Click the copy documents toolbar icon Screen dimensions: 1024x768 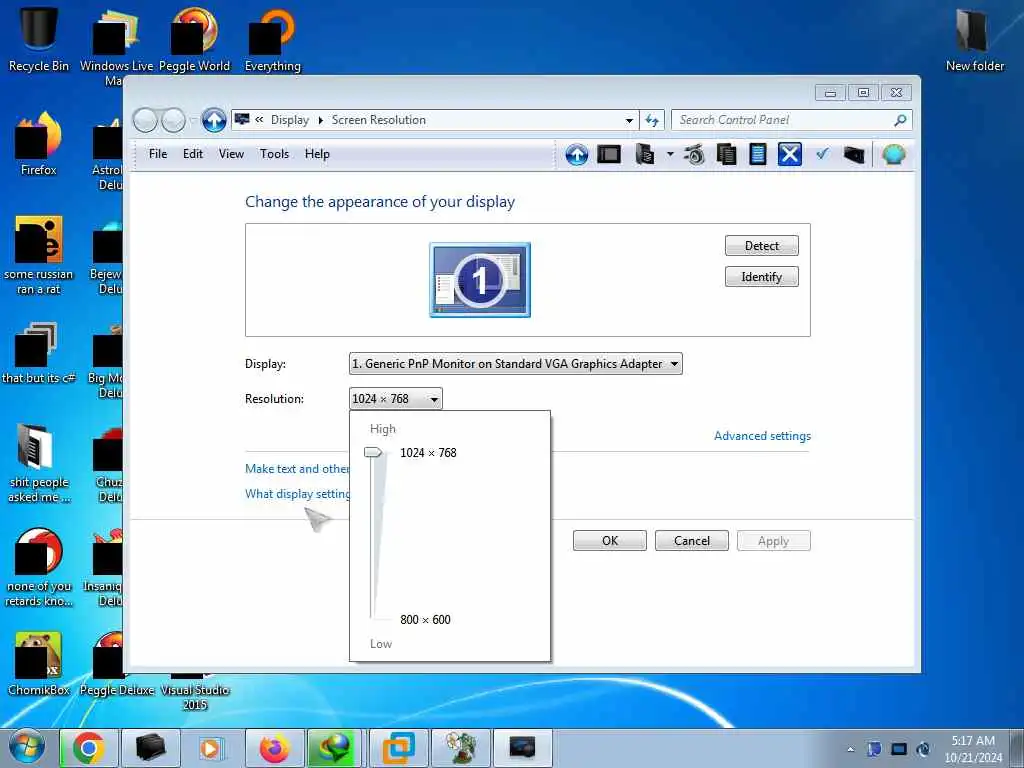(x=726, y=155)
